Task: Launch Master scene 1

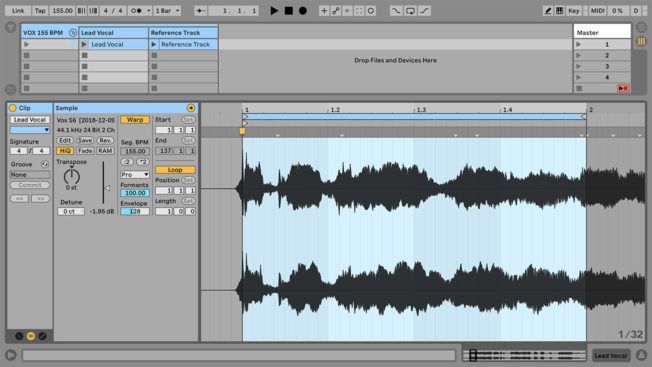Action: coord(578,44)
